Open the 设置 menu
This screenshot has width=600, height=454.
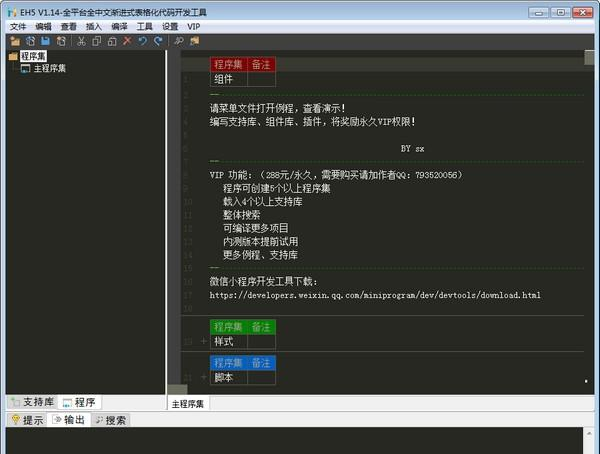click(x=170, y=26)
